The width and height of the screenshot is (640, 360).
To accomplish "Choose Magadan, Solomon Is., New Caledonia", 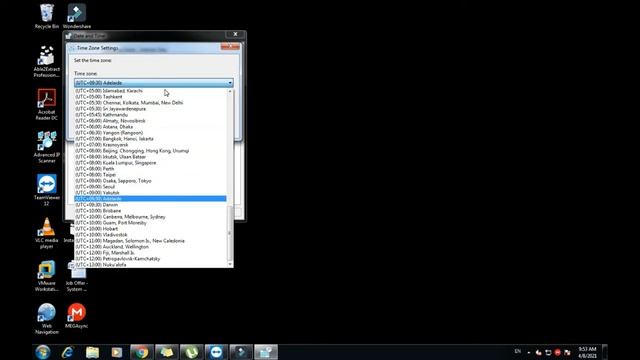I will coord(150,240).
